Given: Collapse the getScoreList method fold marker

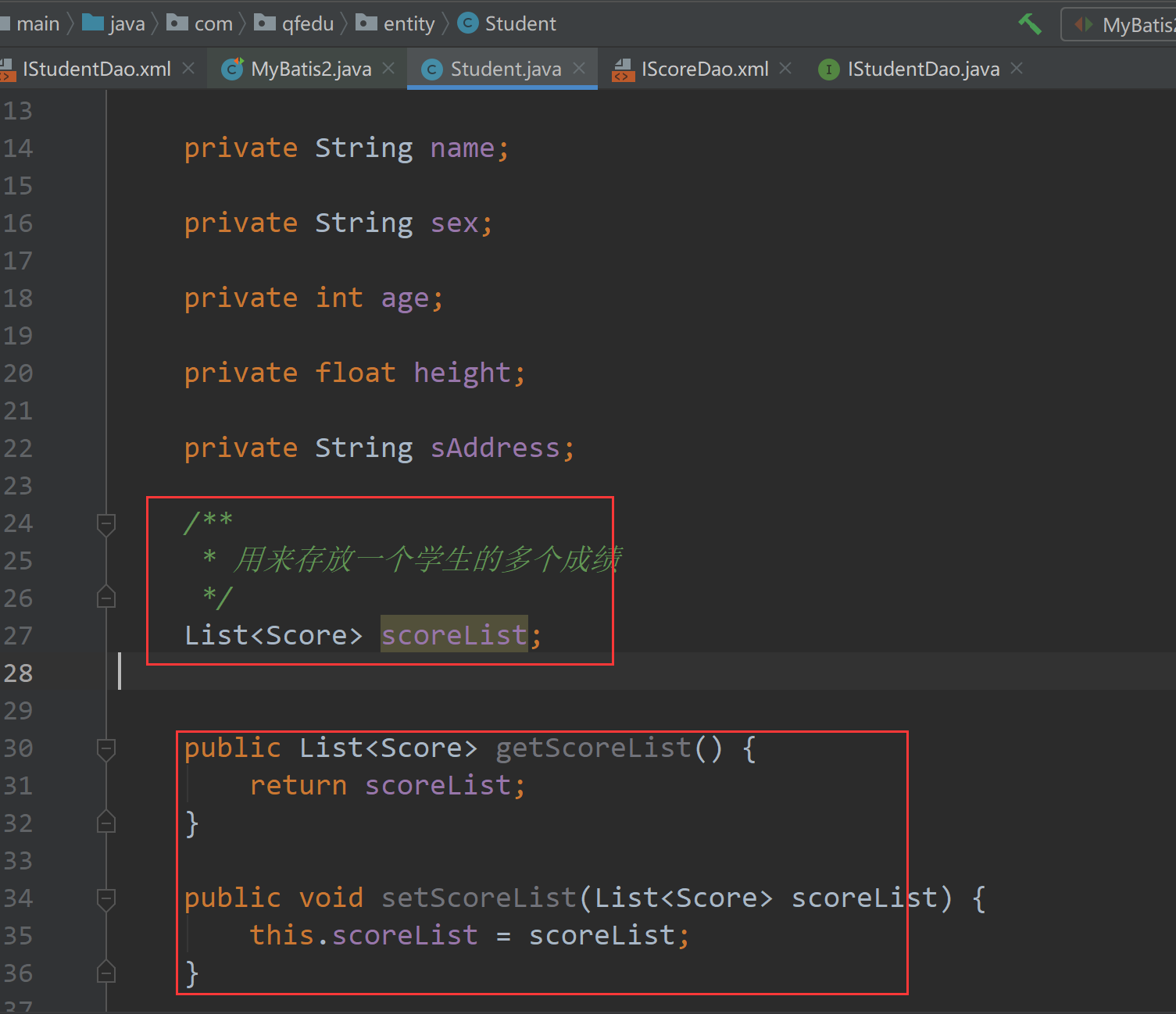Looking at the screenshot, I should point(106,748).
